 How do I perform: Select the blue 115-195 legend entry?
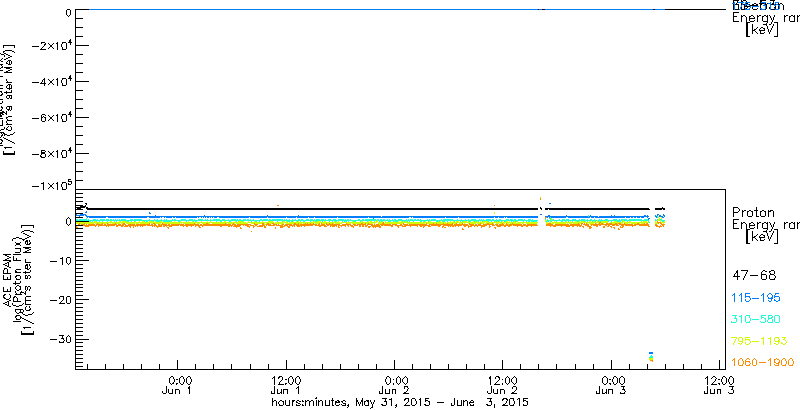(x=757, y=298)
